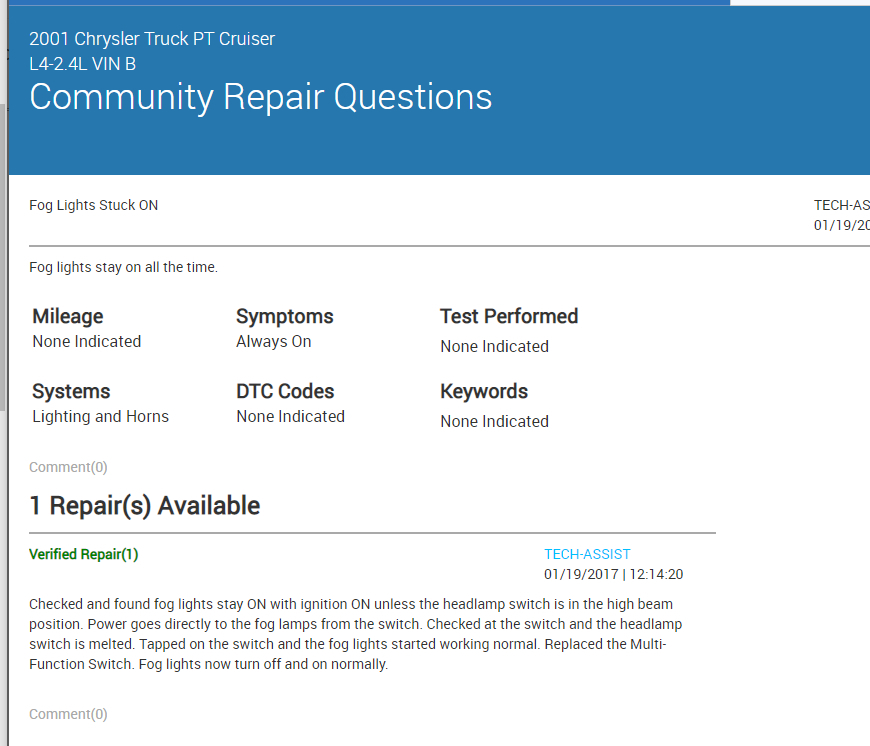The width and height of the screenshot is (870, 746).
Task: Click the 'Lighting and Horns' system value
Action: click(x=100, y=416)
